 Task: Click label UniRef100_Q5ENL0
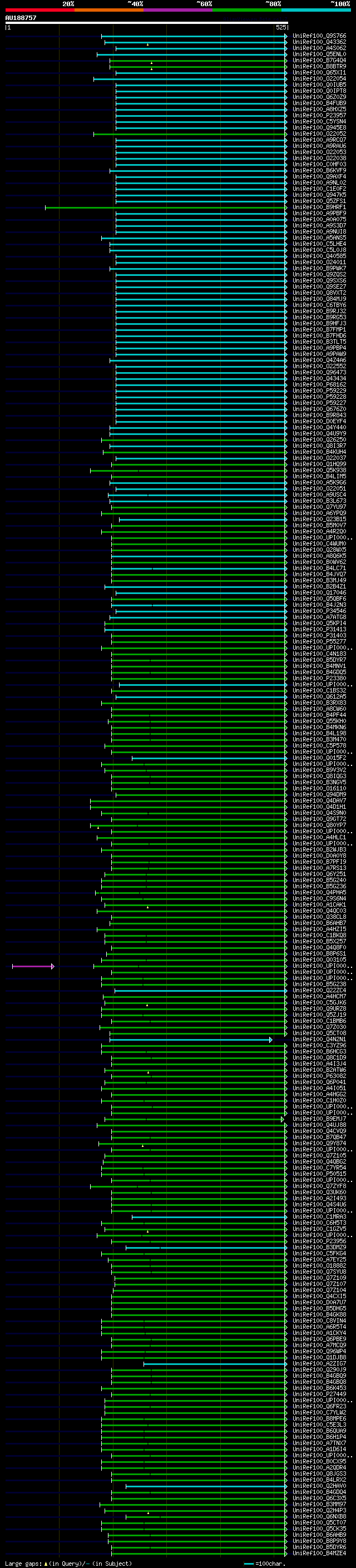[319, 54]
